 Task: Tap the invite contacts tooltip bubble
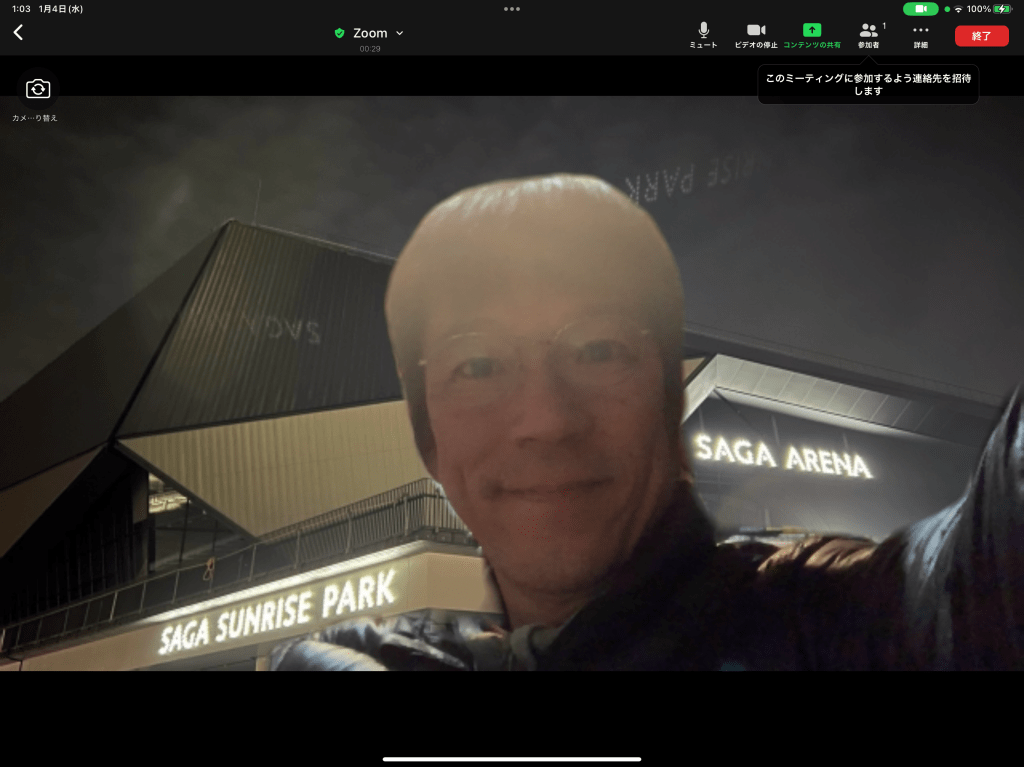coord(867,84)
